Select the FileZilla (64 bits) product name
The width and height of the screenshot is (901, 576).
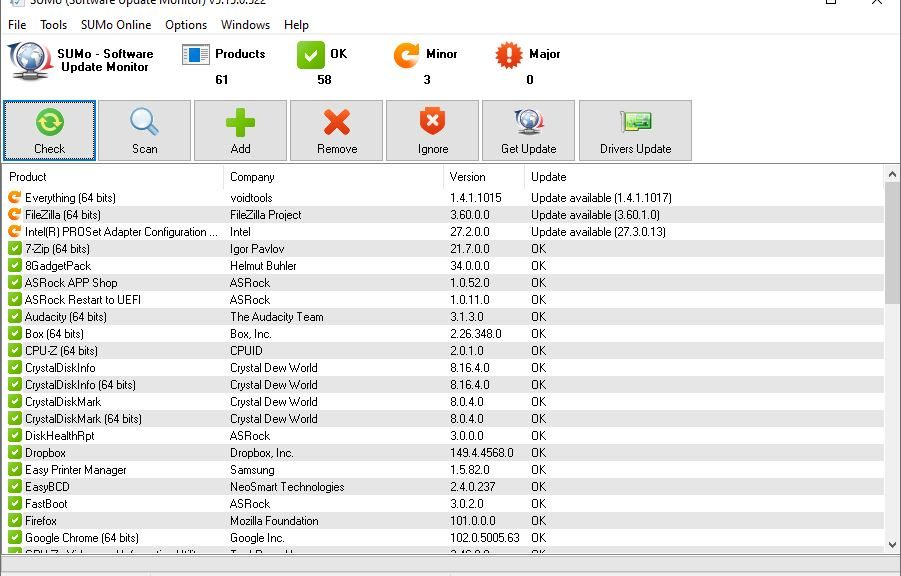tap(63, 215)
